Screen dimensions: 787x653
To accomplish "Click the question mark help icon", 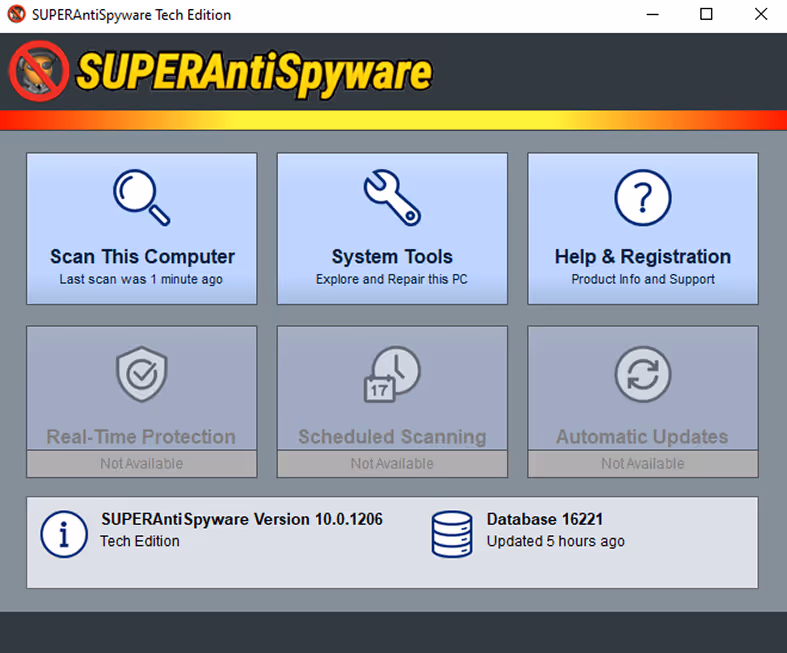I will click(x=642, y=198).
